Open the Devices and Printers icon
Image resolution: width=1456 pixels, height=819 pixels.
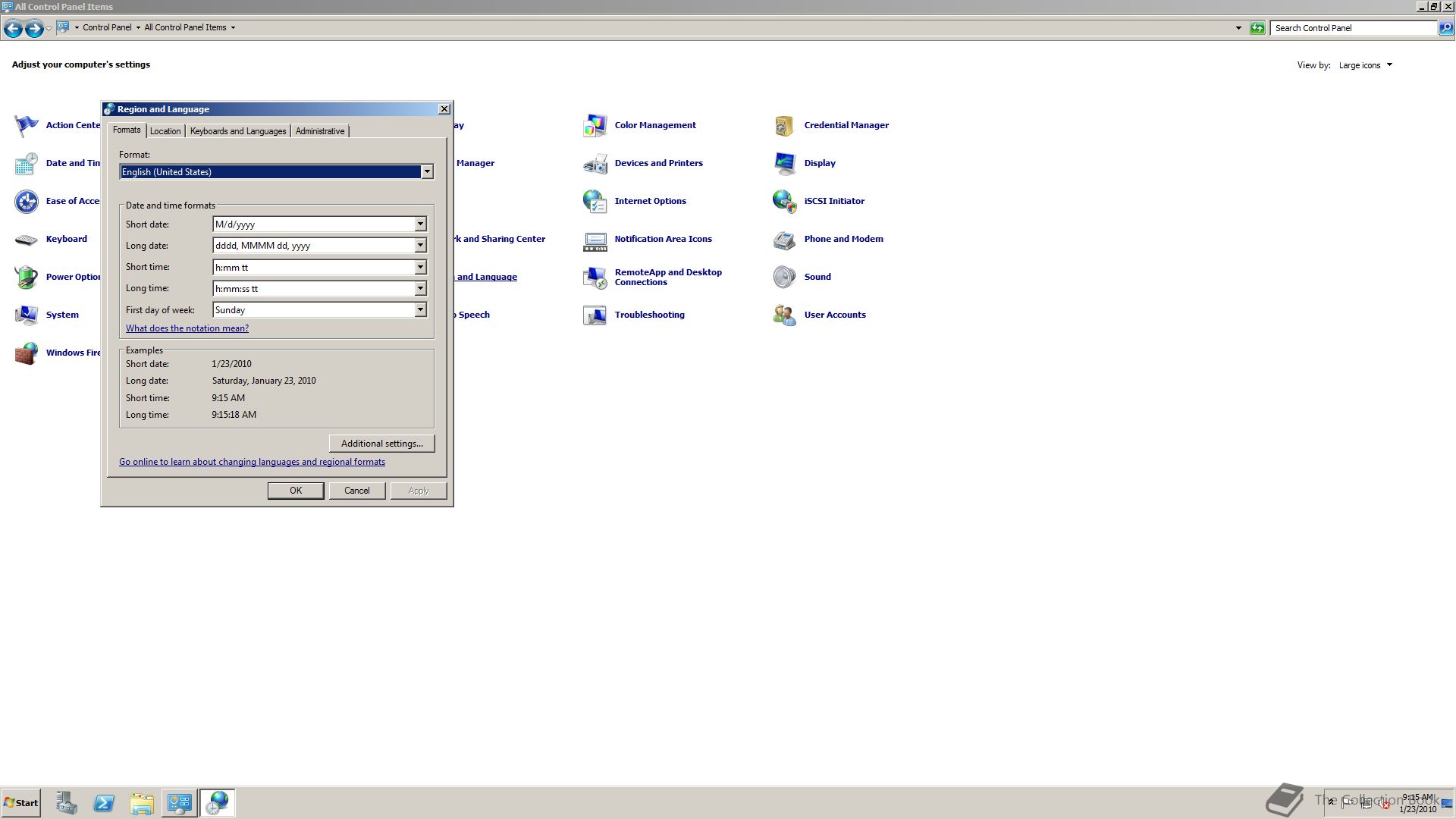tap(595, 163)
